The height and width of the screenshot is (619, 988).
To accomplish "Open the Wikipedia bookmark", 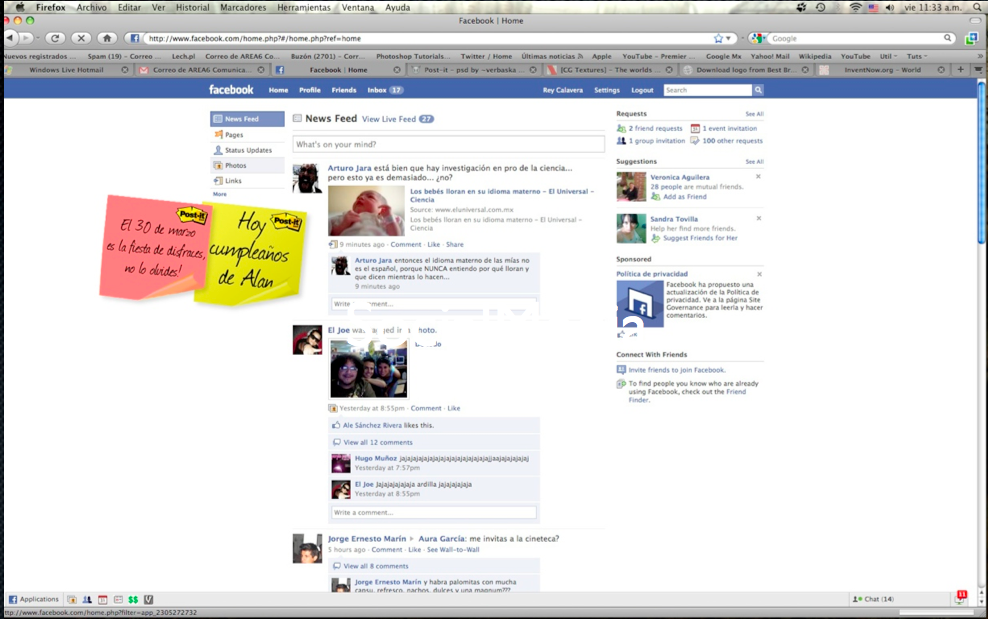I will point(815,56).
